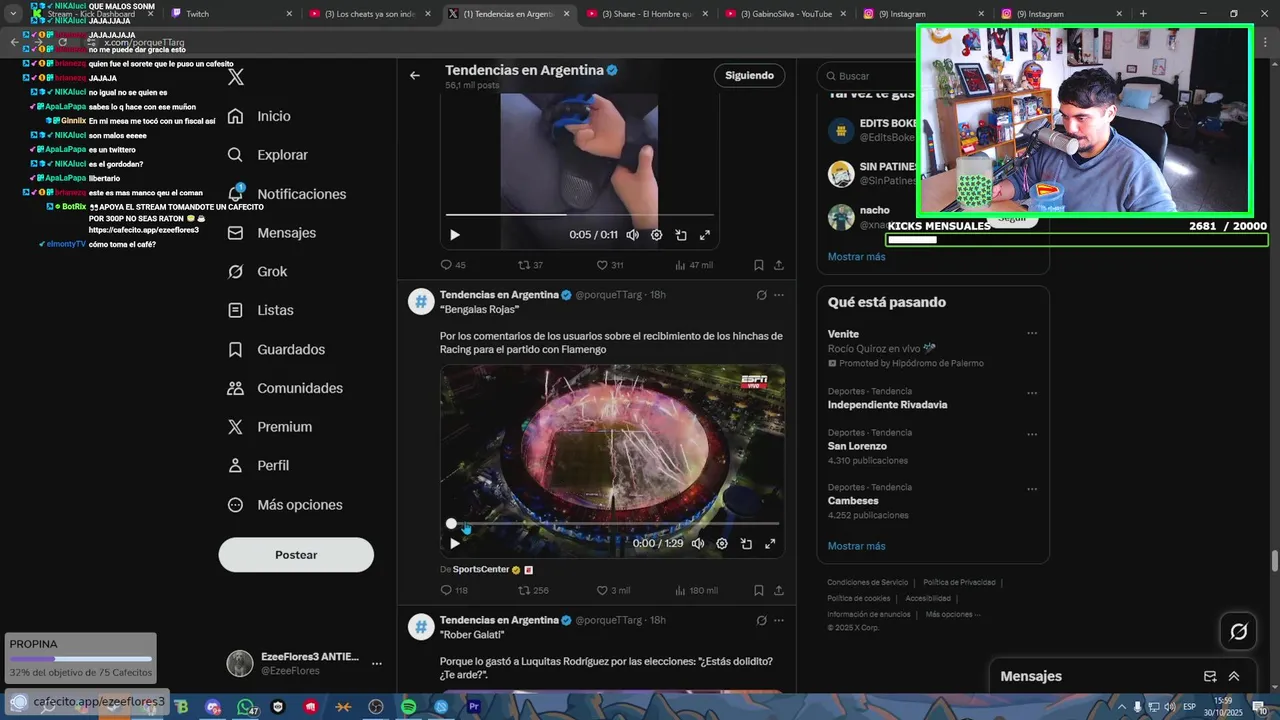Open more options on "Bengalas Rojas" tweet
This screenshot has height=720, width=1280.
point(779,295)
